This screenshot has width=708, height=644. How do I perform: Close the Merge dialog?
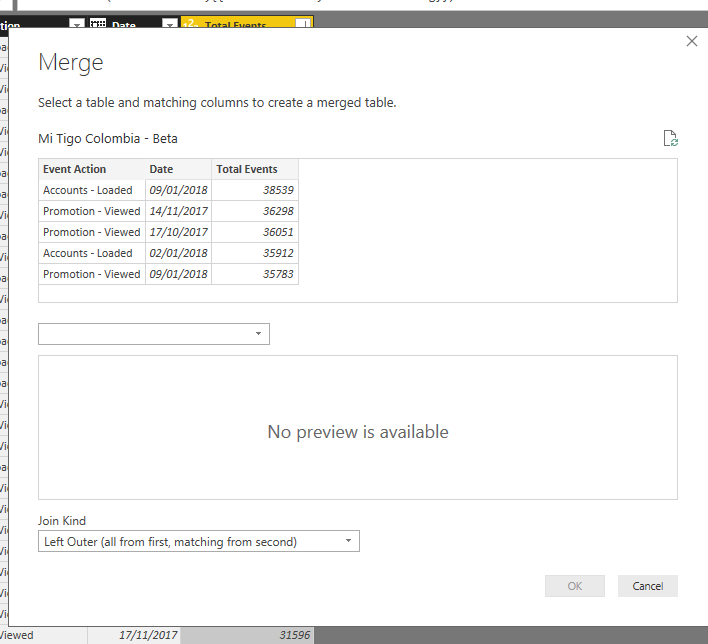(x=691, y=41)
